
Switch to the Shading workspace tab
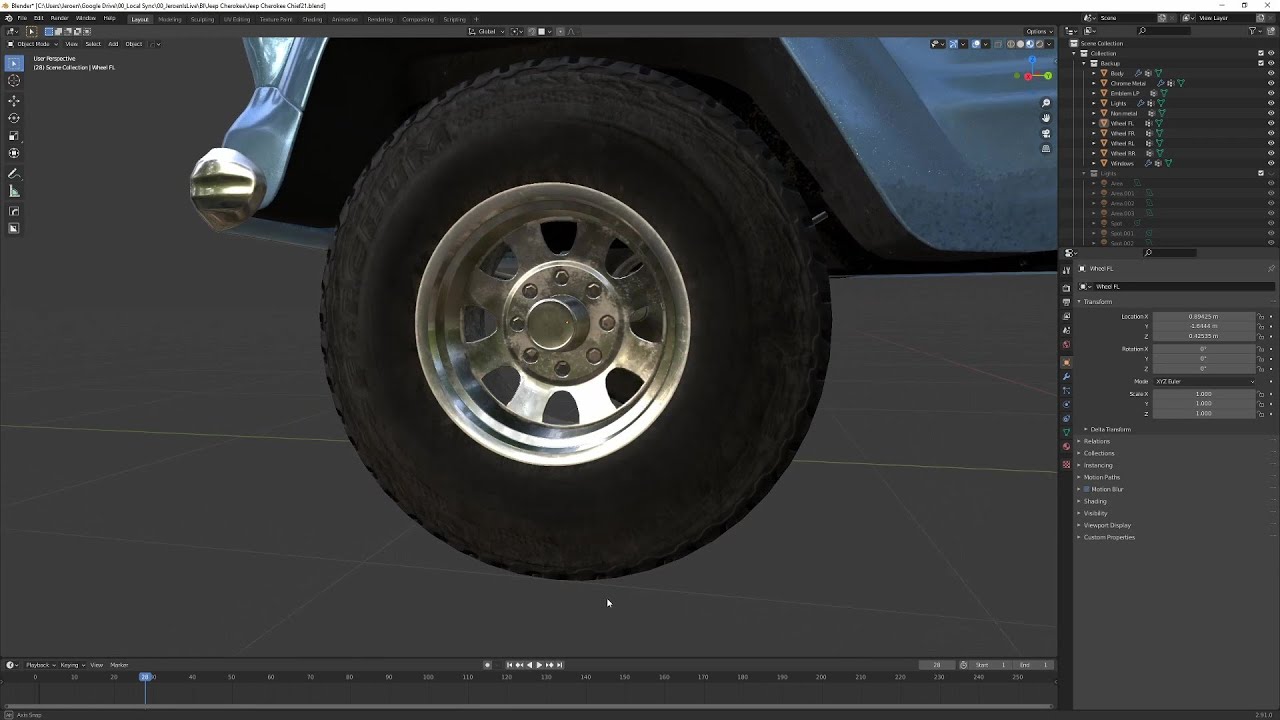(x=312, y=19)
